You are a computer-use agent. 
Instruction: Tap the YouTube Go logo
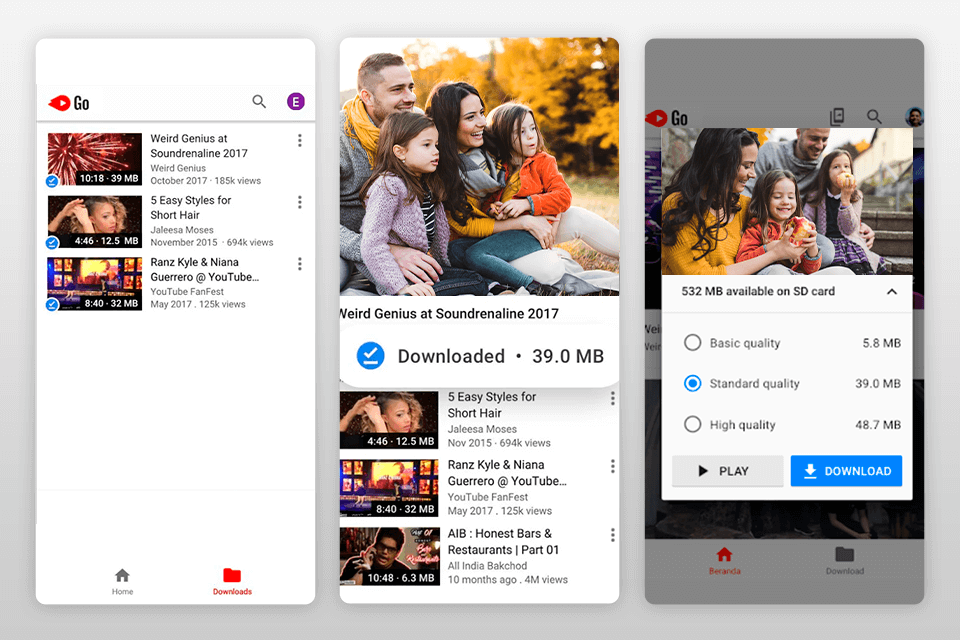70,101
